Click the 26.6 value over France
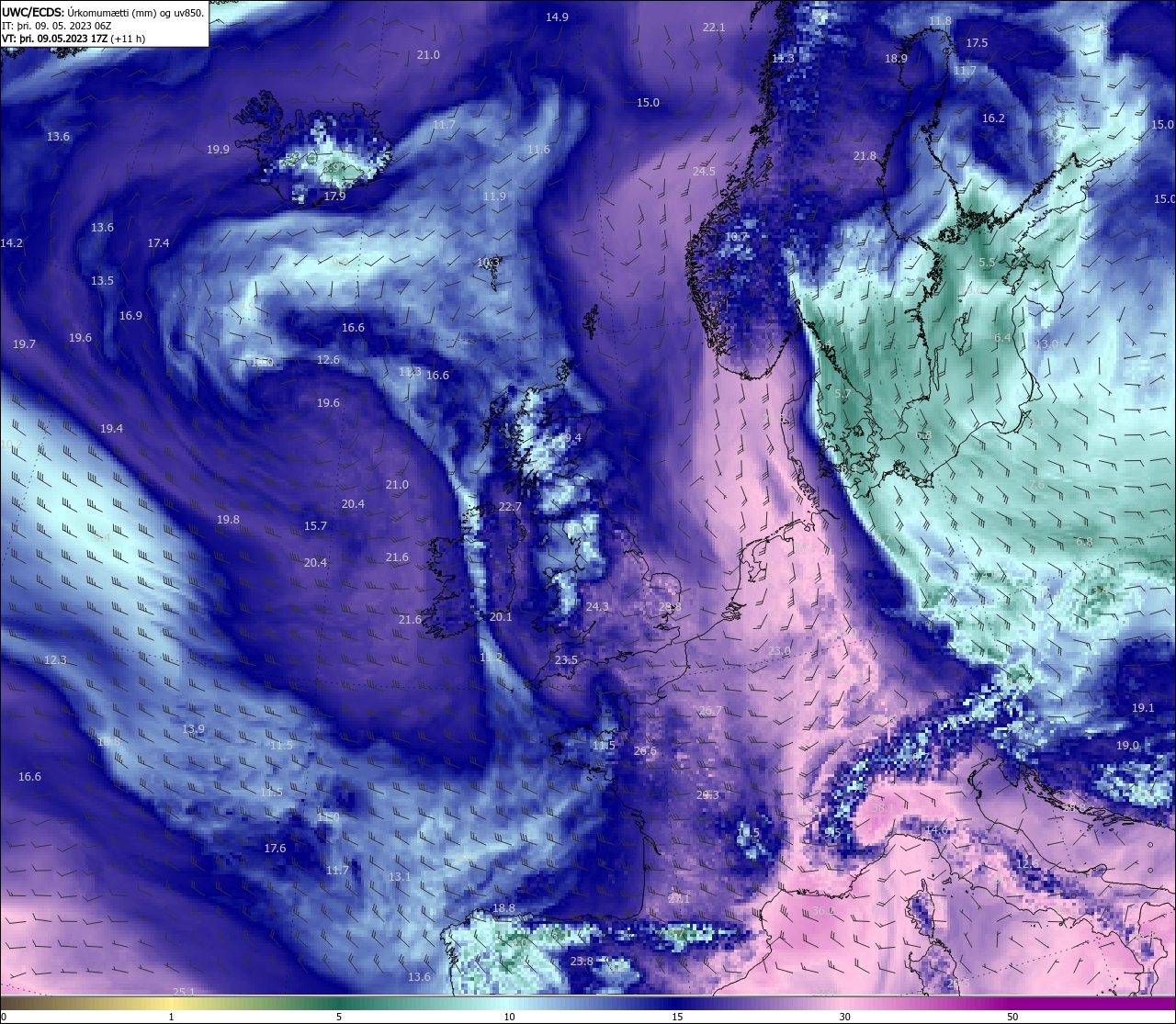Screen dimensions: 1176x1024 tap(645, 751)
